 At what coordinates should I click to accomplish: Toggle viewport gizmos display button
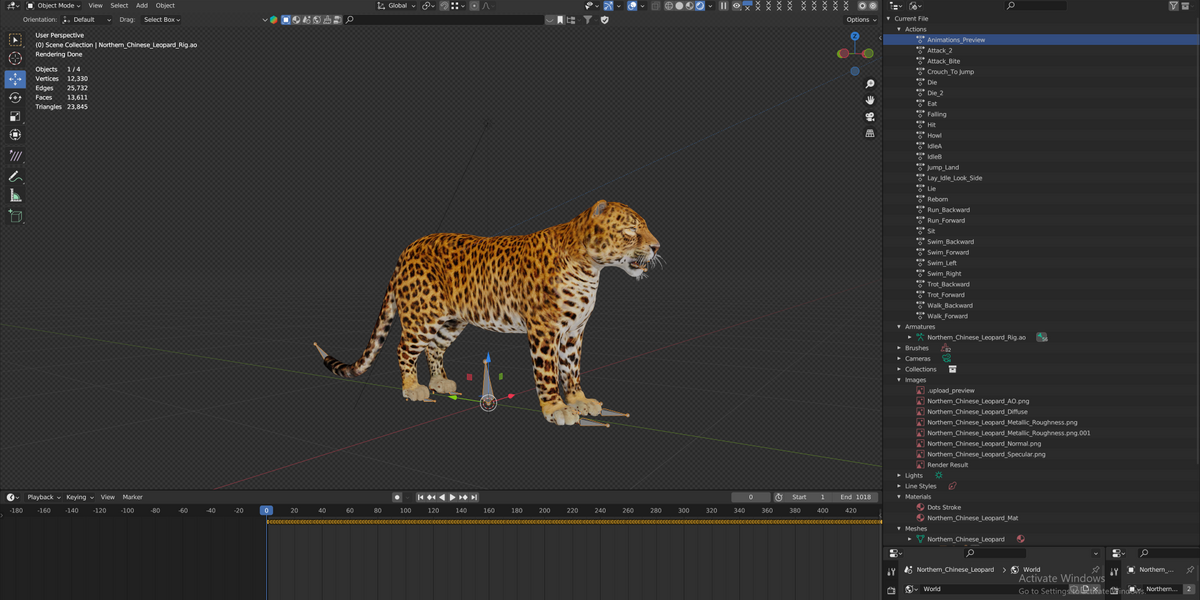point(608,6)
